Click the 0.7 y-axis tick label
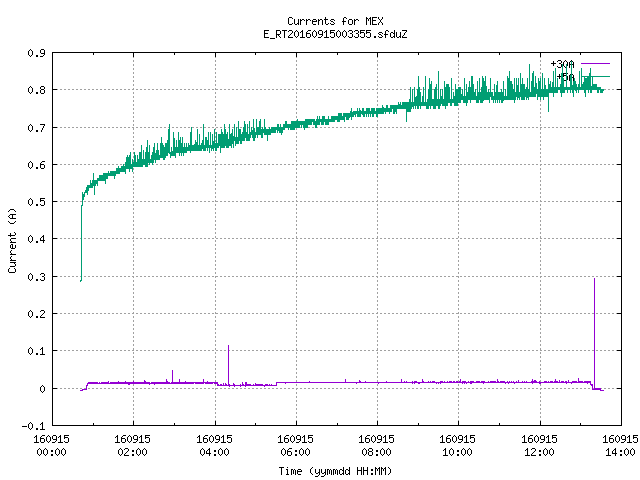The width and height of the screenshot is (640, 480). (x=36, y=128)
